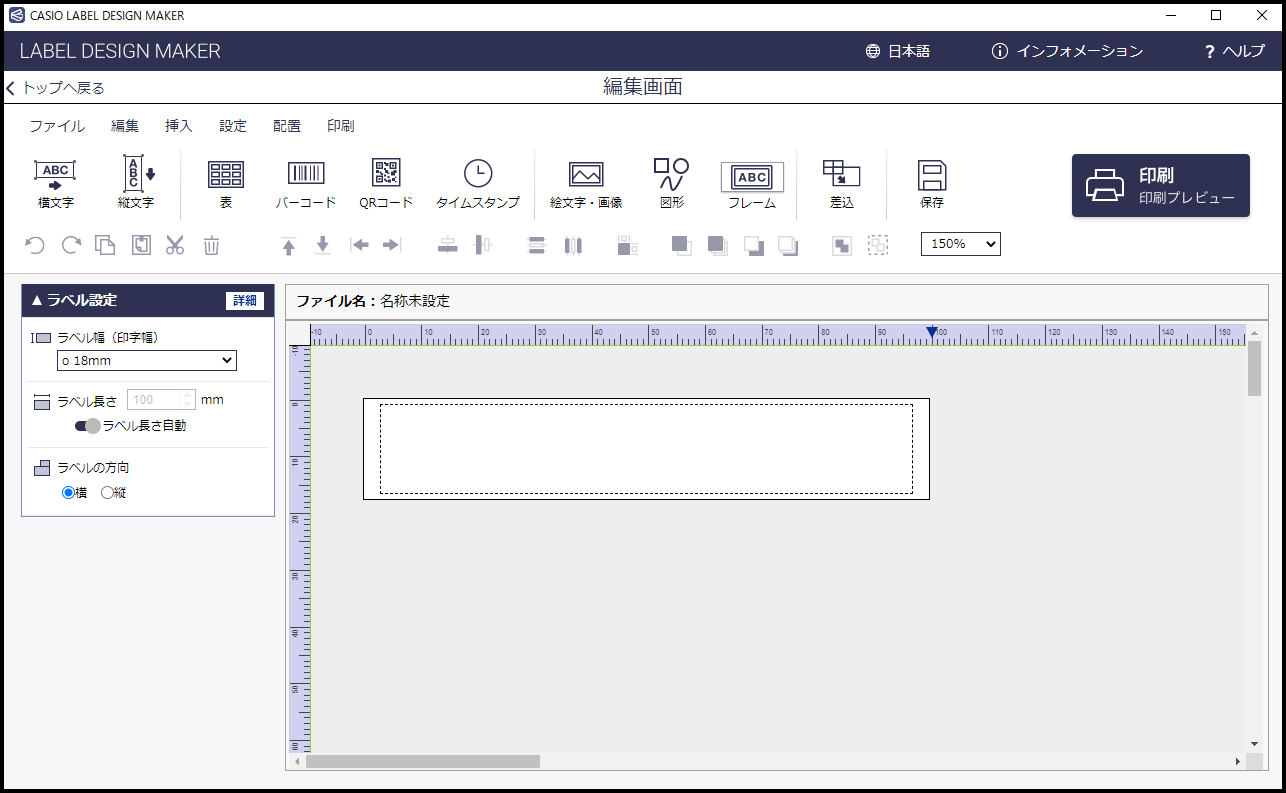Screen dimensions: 1286x793
Task: Send object backward icon
Action: [x=753, y=245]
